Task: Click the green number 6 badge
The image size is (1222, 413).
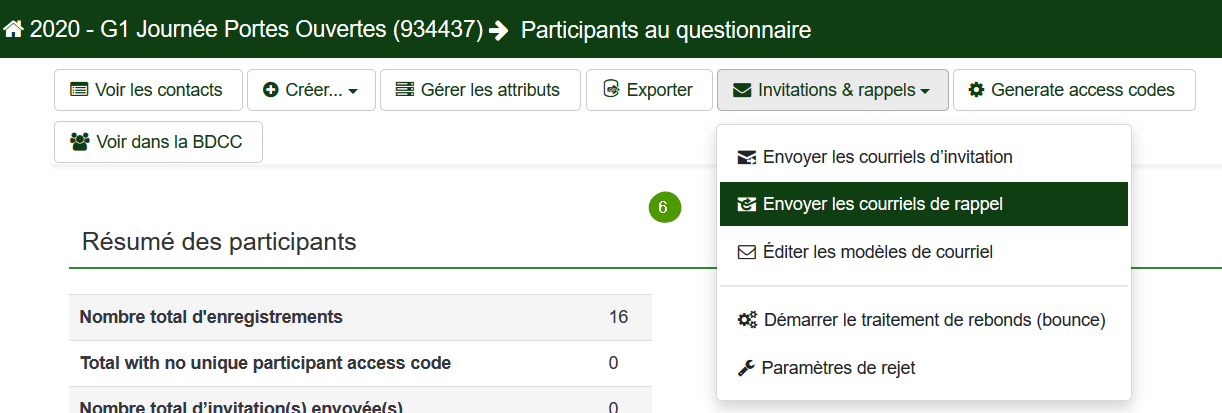Action: coord(664,208)
